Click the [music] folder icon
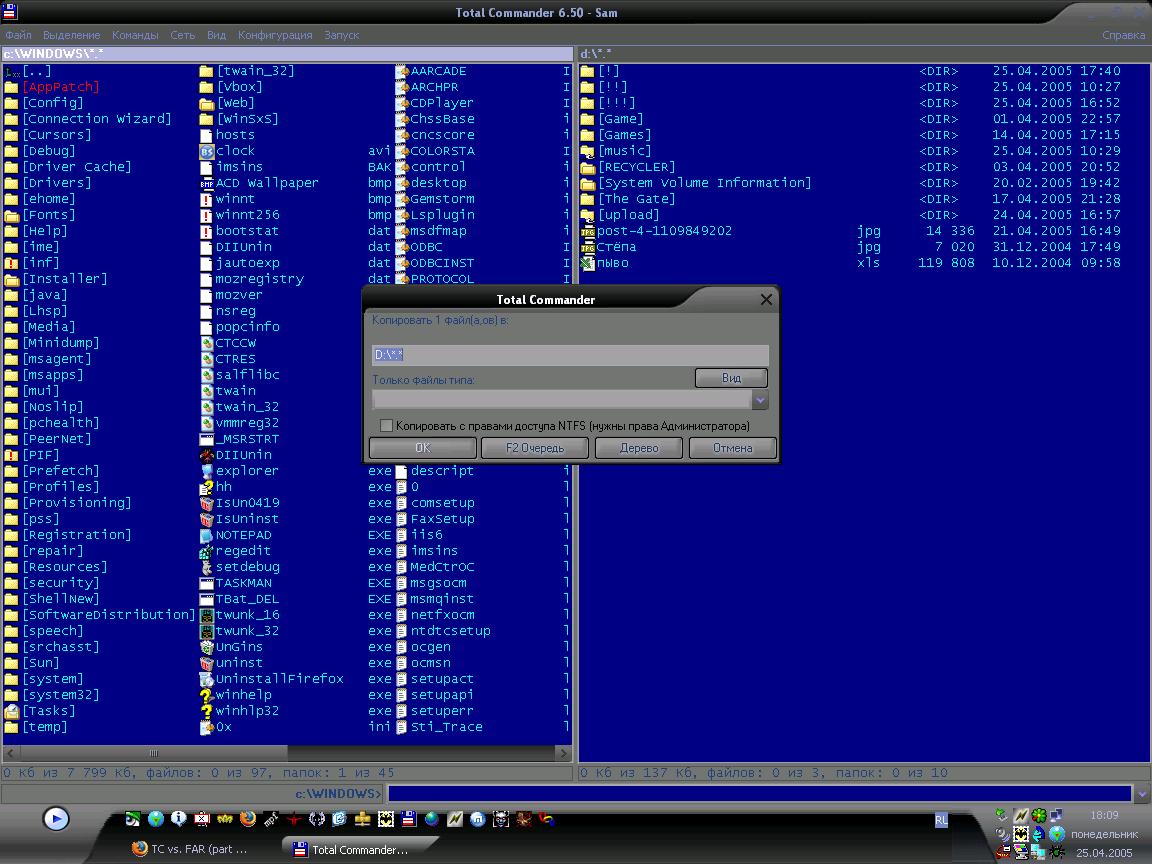Screen dimensions: 1152x864 (587, 151)
